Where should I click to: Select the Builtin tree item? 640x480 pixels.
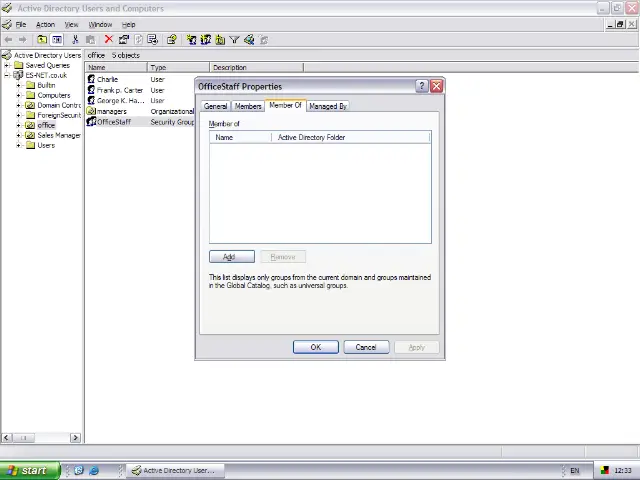point(46,85)
